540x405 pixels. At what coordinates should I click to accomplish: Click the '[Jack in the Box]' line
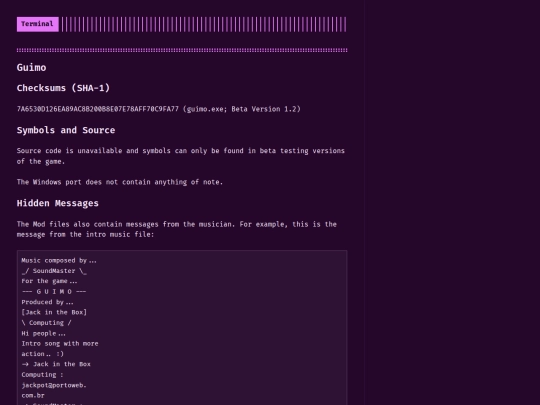(x=54, y=312)
